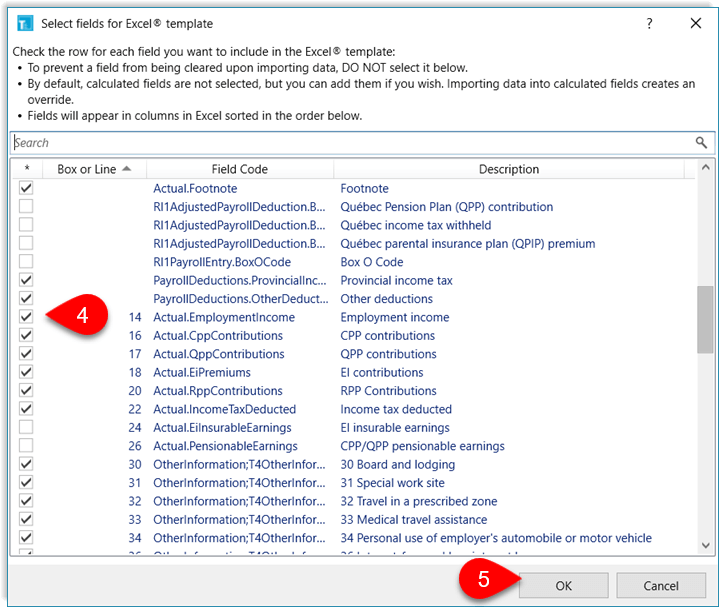The width and height of the screenshot is (719, 607).
Task: Uncheck box 30 Board and lodging checkbox
Action: pos(26,464)
